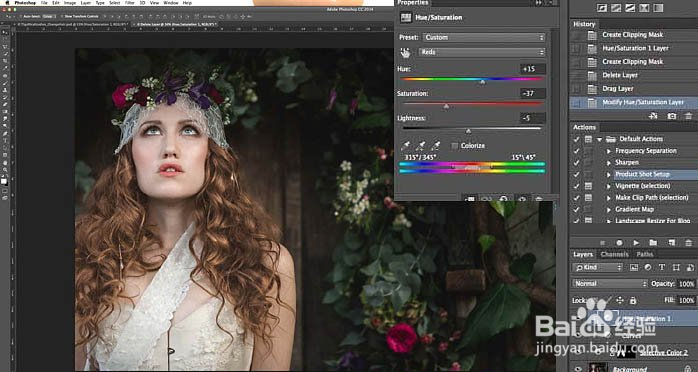Open the Preset Custom dropdown
Viewport: 698px width, 372px height.
[x=484, y=37]
